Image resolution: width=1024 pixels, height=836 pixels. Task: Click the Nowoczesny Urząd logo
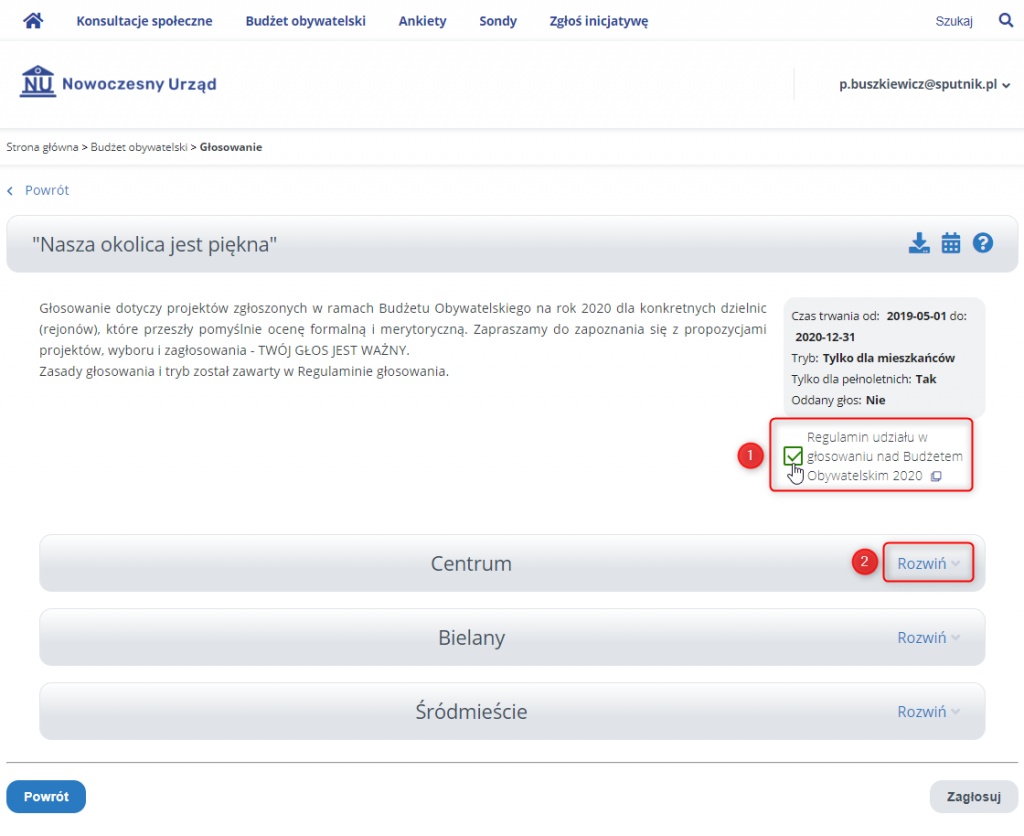[118, 82]
